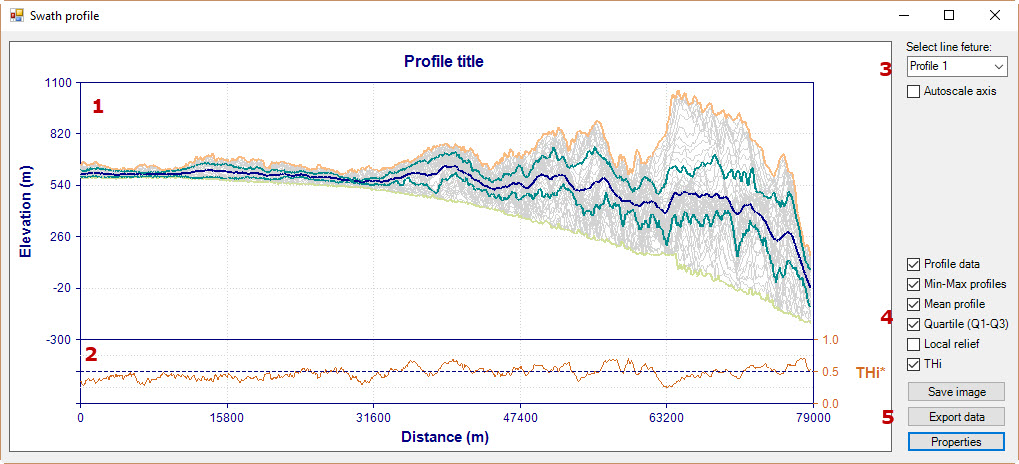
Task: Click the Swath profile title bar text
Action: coord(64,16)
